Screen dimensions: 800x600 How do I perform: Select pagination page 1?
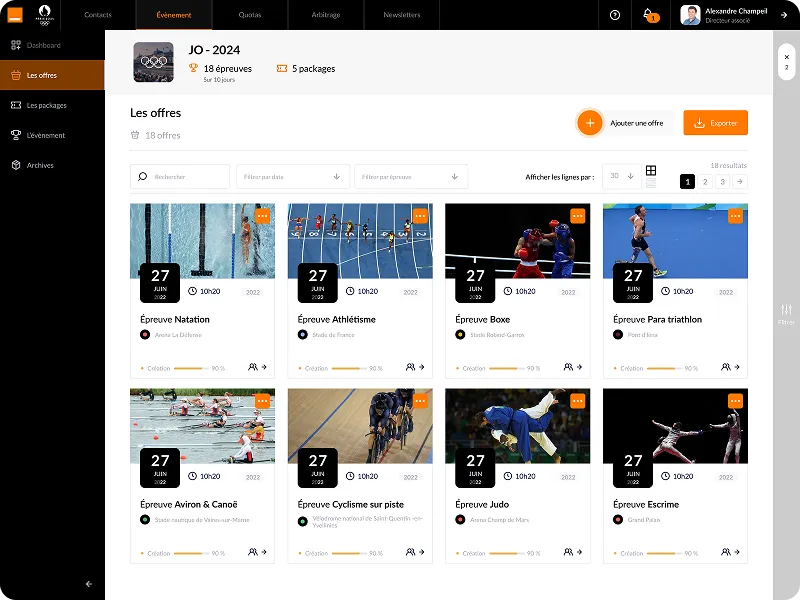click(x=687, y=182)
